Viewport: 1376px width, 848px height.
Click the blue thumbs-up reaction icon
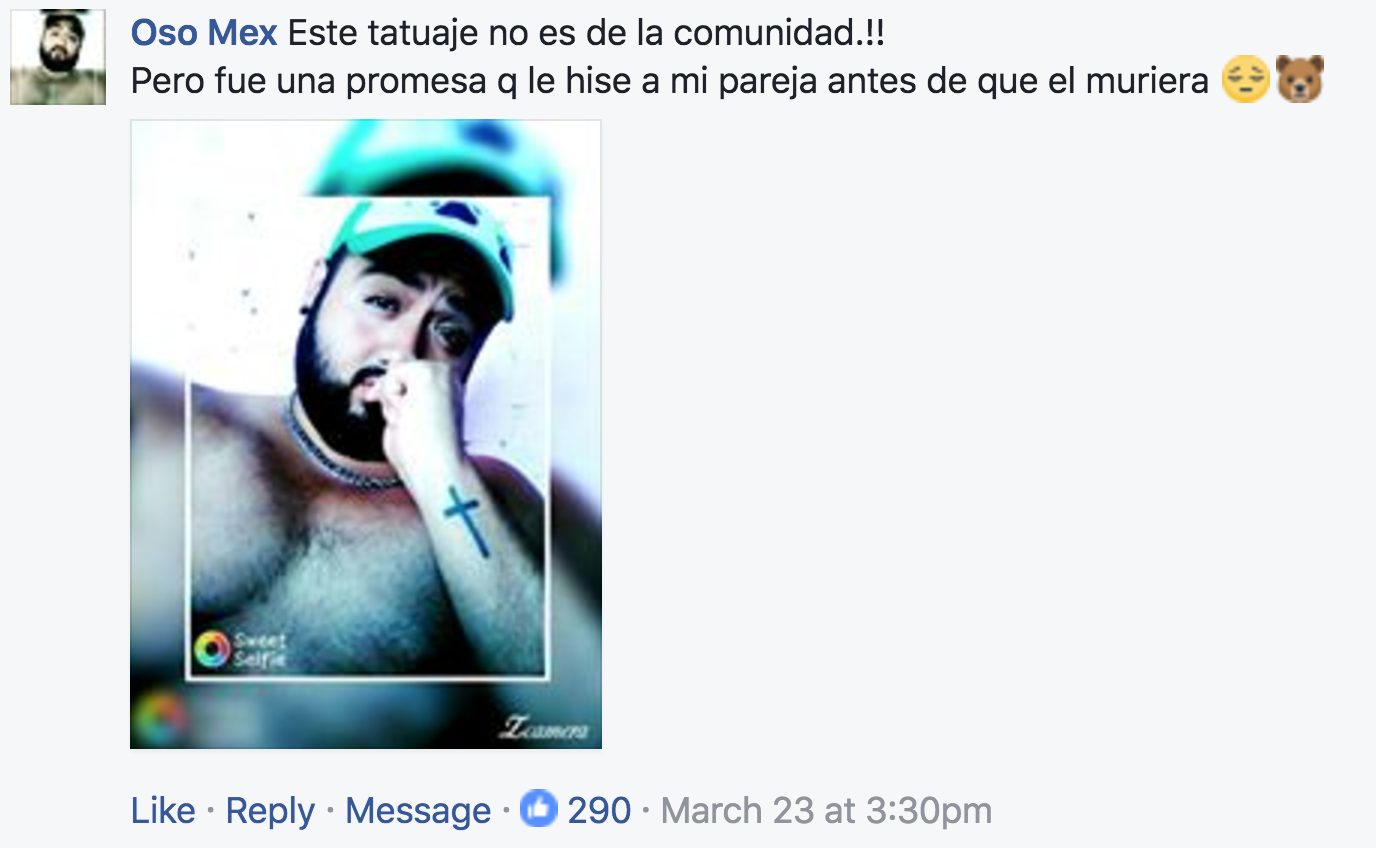[538, 809]
